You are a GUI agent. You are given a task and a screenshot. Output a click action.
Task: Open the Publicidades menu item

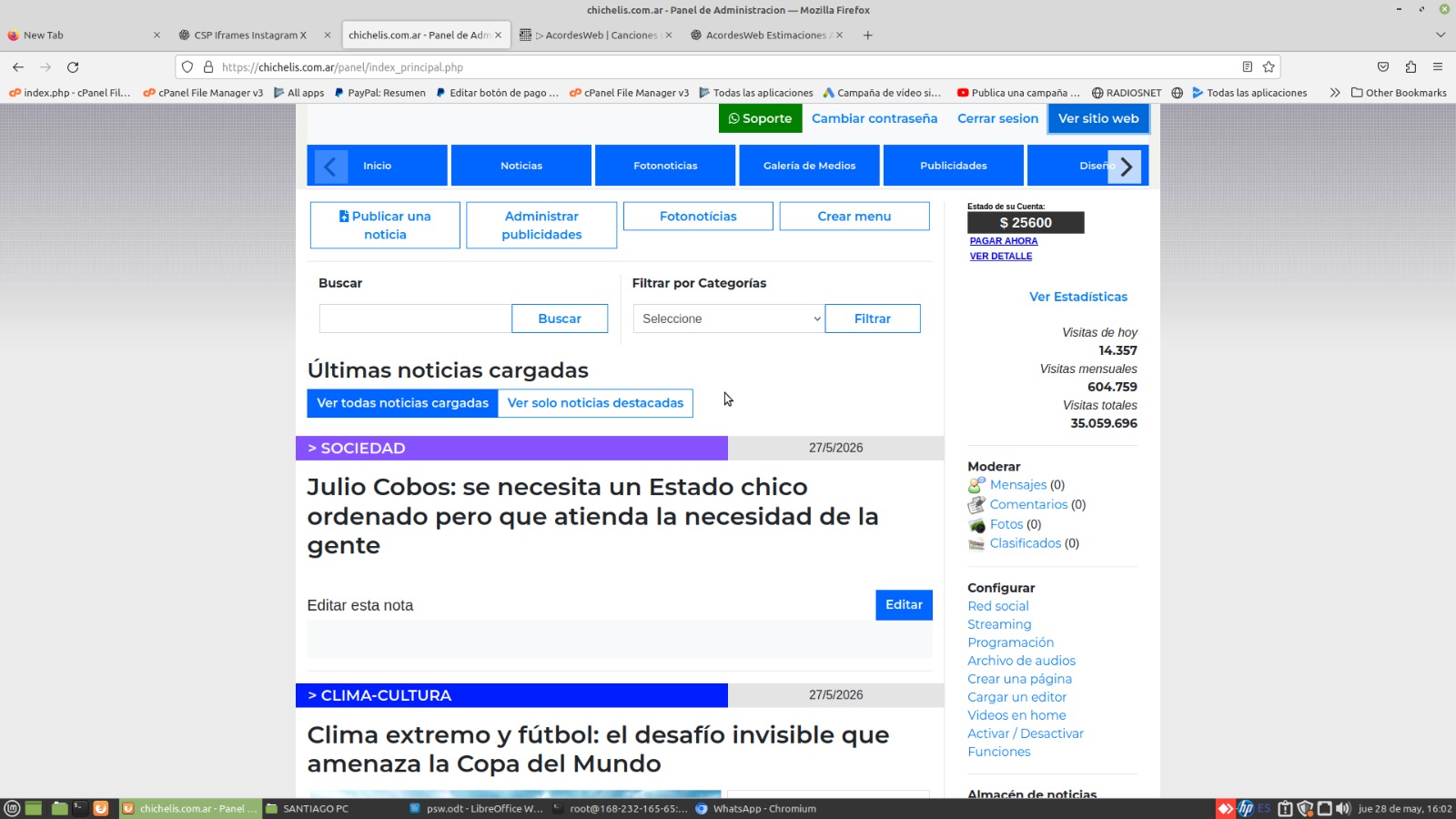(x=954, y=166)
